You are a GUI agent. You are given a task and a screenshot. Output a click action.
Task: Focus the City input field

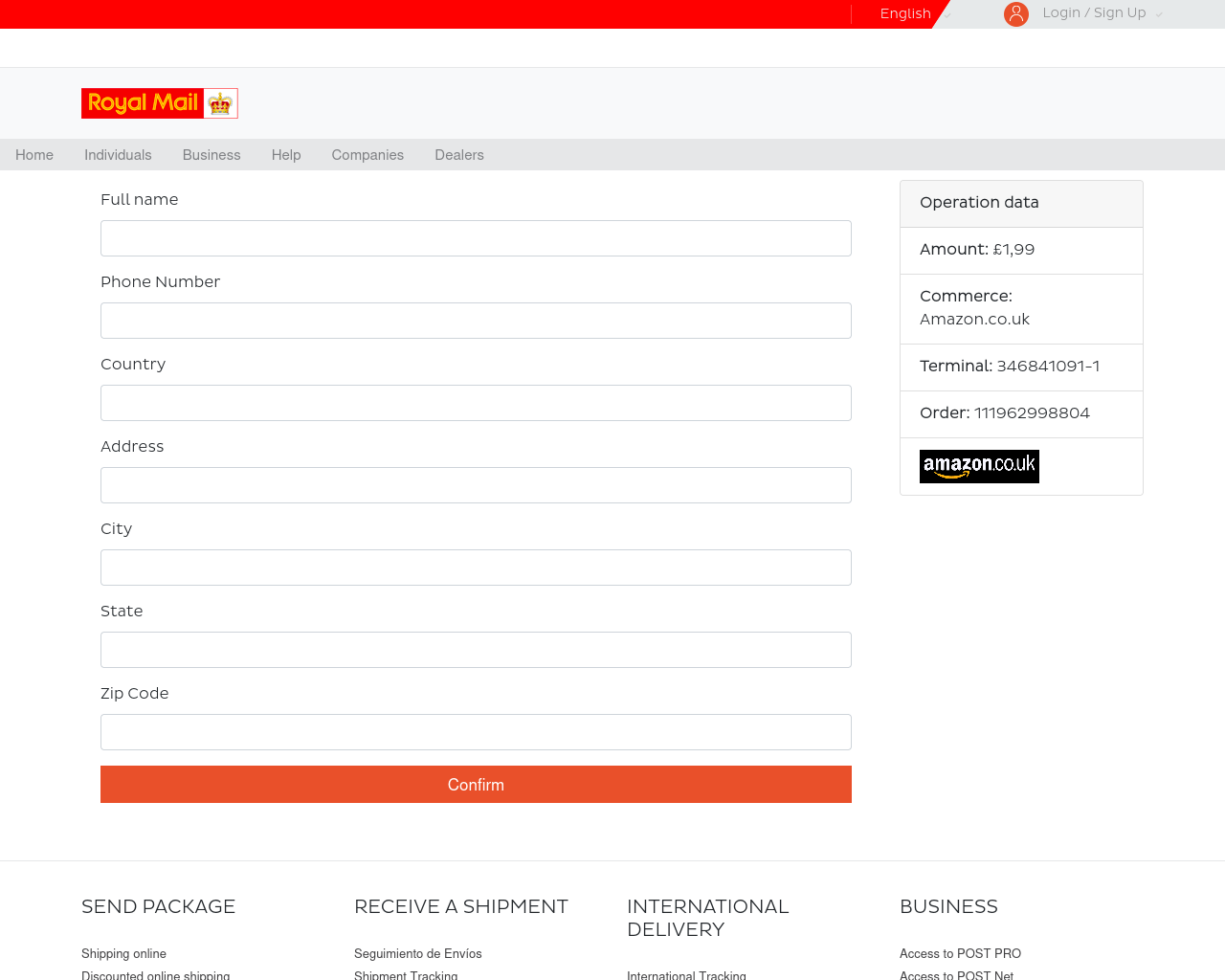click(x=476, y=568)
